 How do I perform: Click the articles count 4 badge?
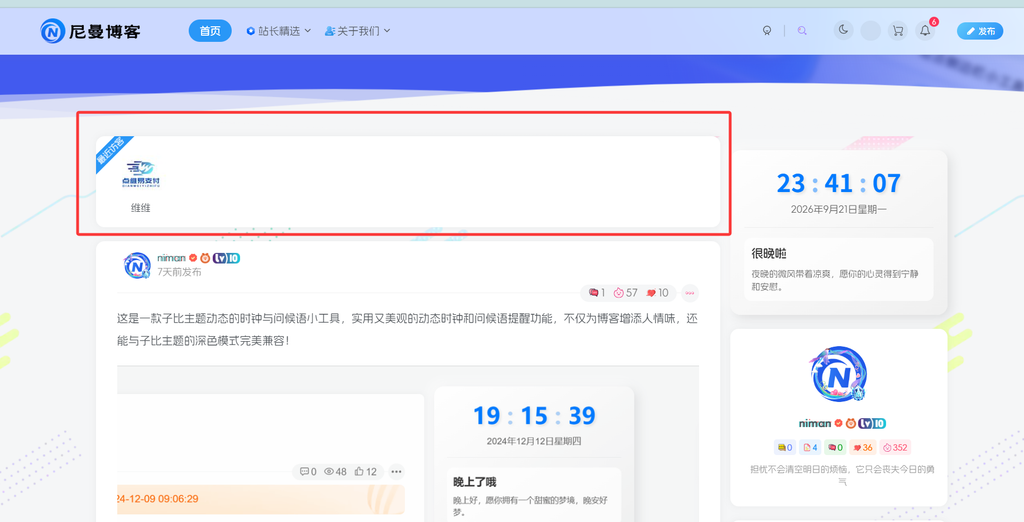(x=810, y=448)
